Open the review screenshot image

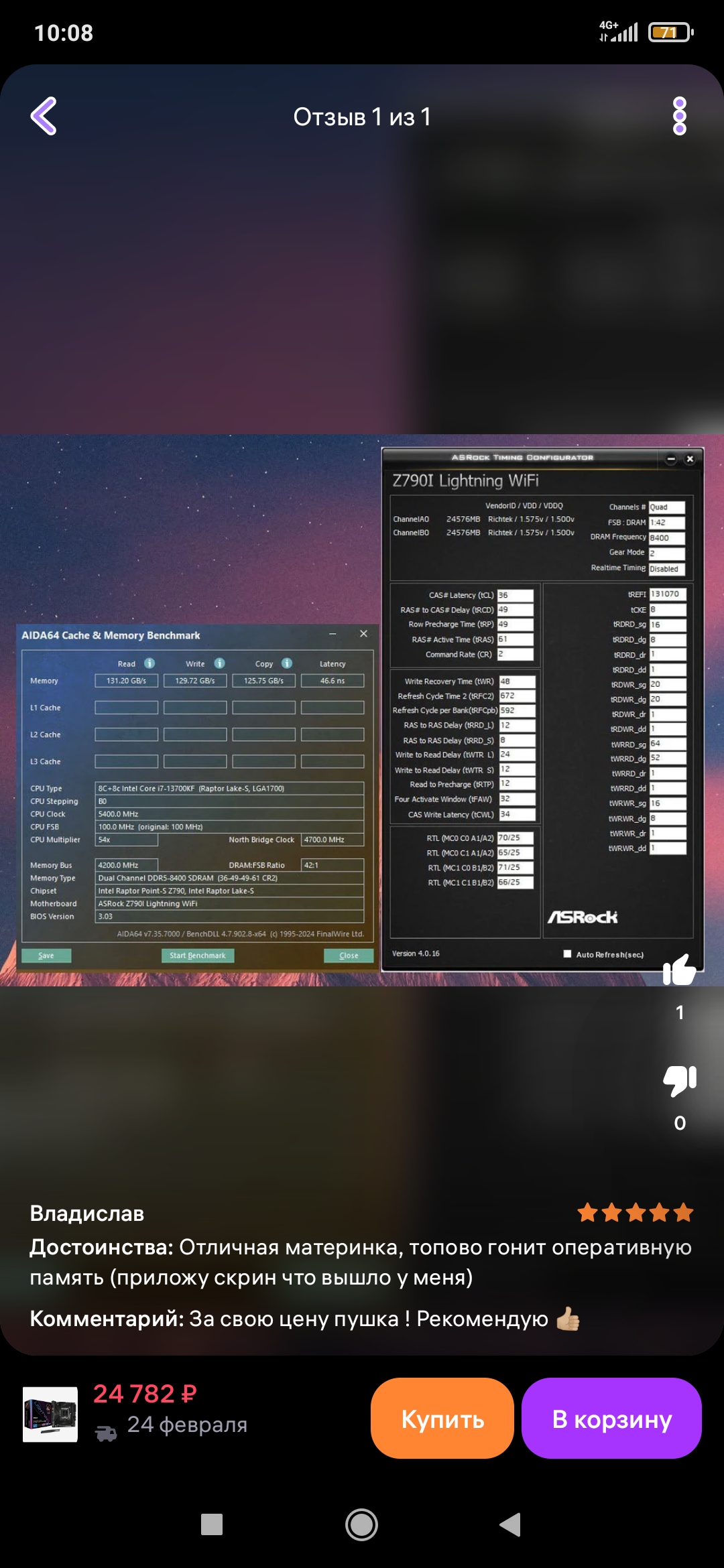(x=362, y=710)
